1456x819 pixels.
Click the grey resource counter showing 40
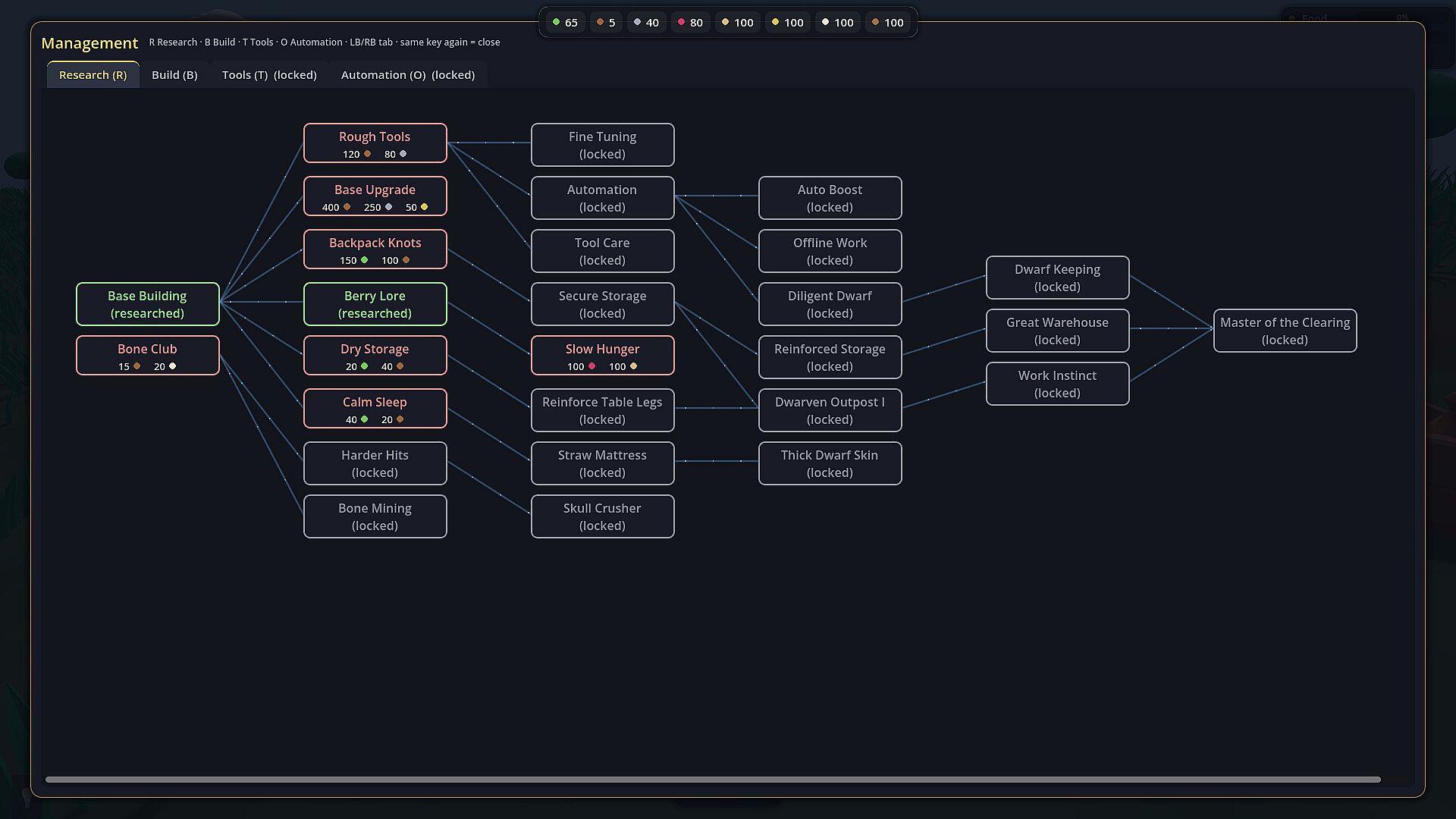(x=646, y=23)
